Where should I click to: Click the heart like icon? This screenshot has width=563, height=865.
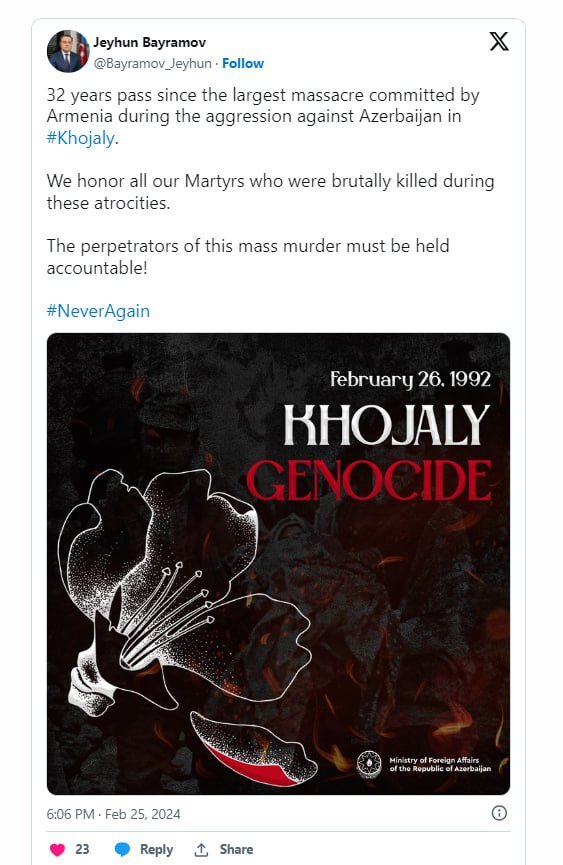pyautogui.click(x=57, y=850)
